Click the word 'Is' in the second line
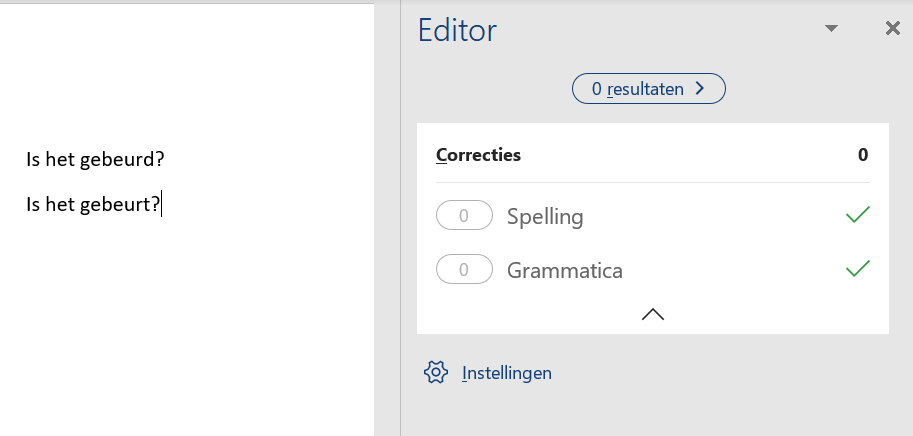The image size is (913, 436). [x=34, y=205]
